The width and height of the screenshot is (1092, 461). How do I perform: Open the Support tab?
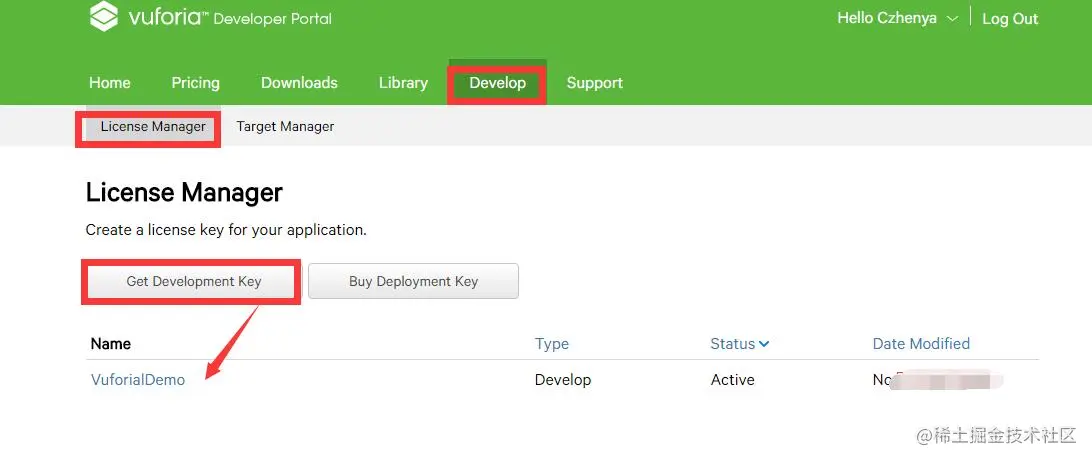point(594,83)
